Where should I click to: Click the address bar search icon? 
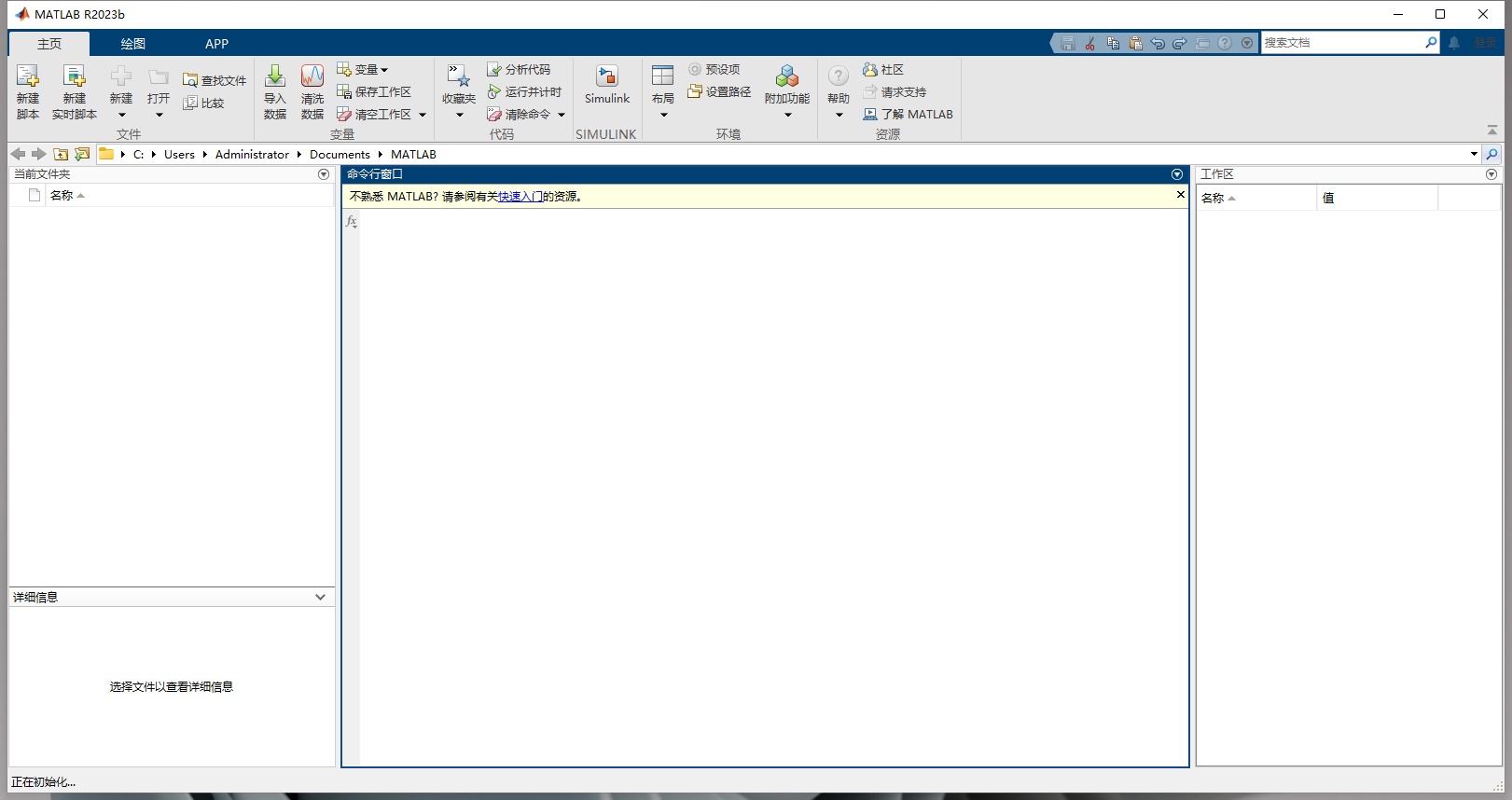1492,154
